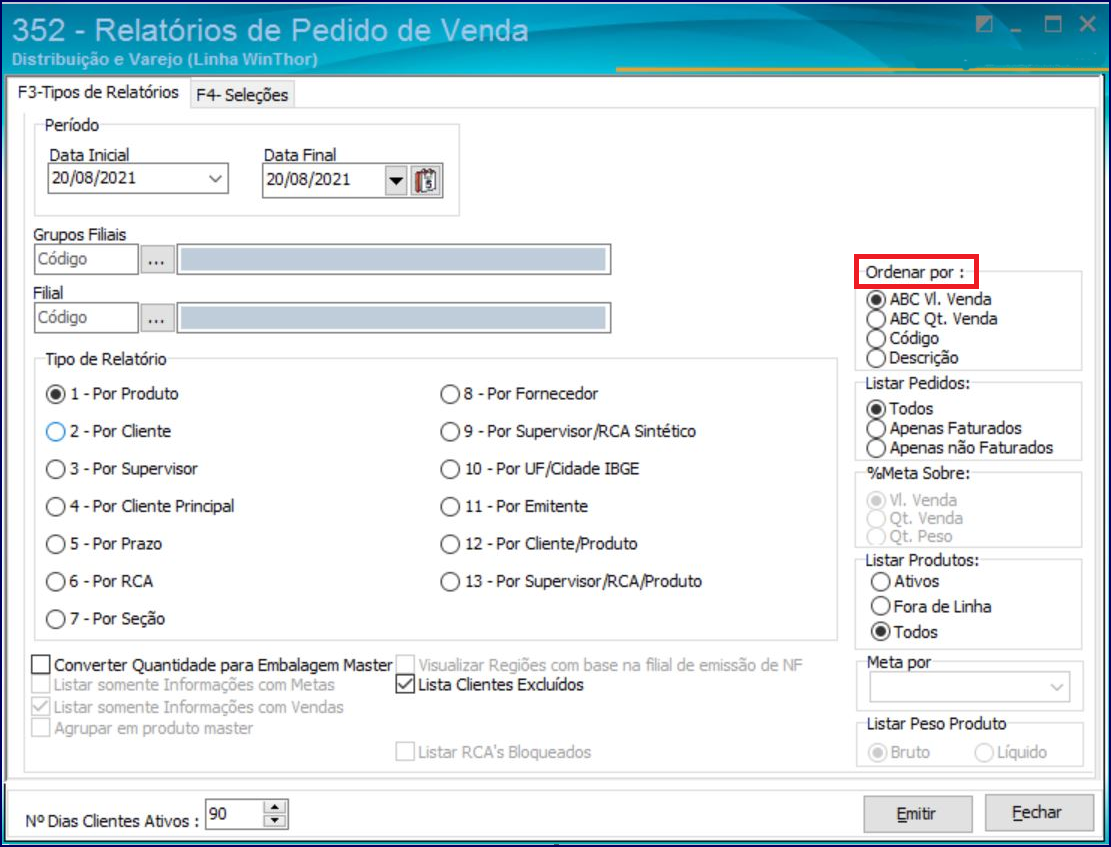Select Todos under Listar Produtos
This screenshot has width=1111, height=847.
point(904,632)
